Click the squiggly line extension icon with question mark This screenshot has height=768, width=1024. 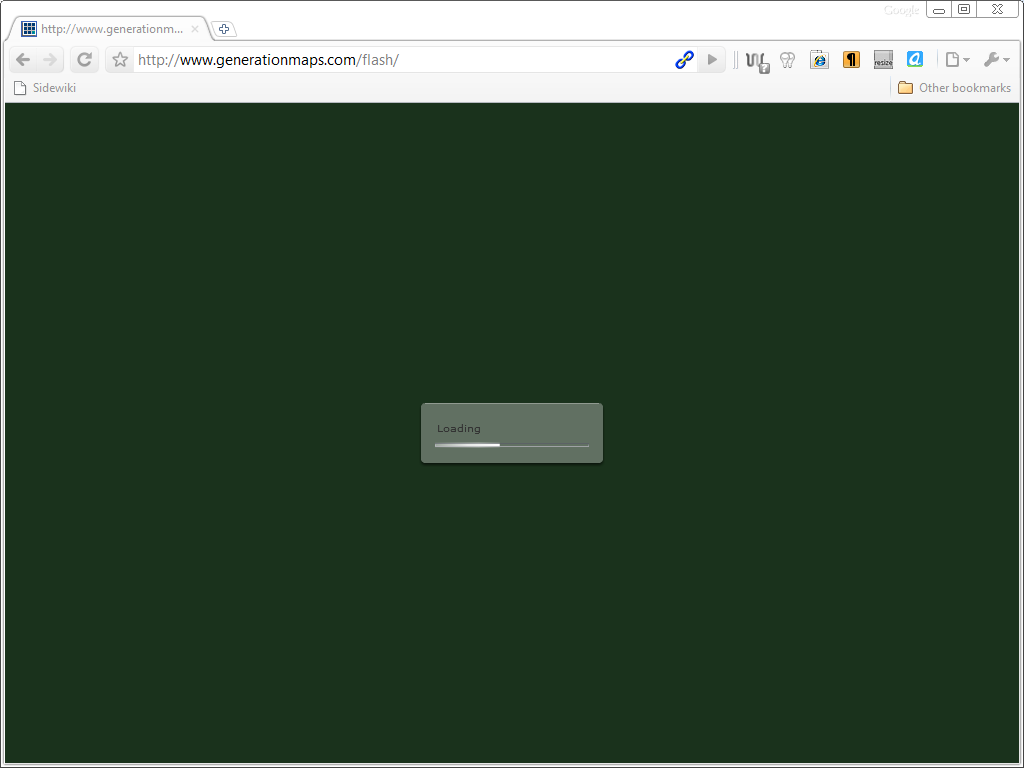point(757,61)
